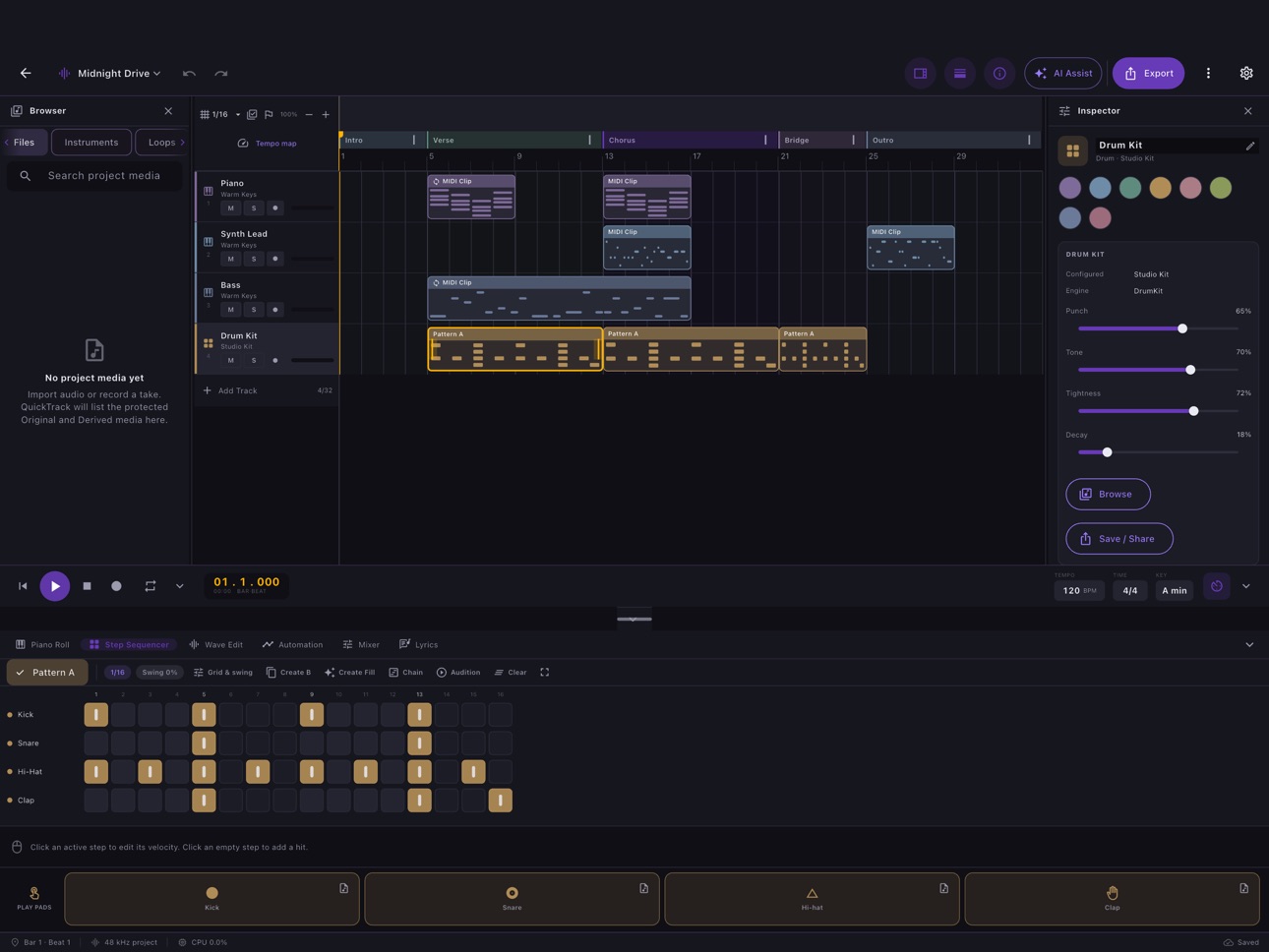
Task: Toggle the bottom editor panel icon
Action: 960,73
